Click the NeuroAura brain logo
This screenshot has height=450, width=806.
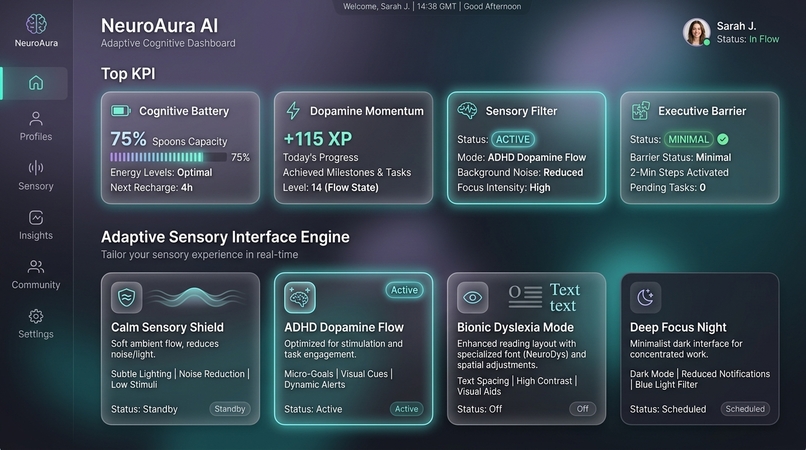coord(36,24)
